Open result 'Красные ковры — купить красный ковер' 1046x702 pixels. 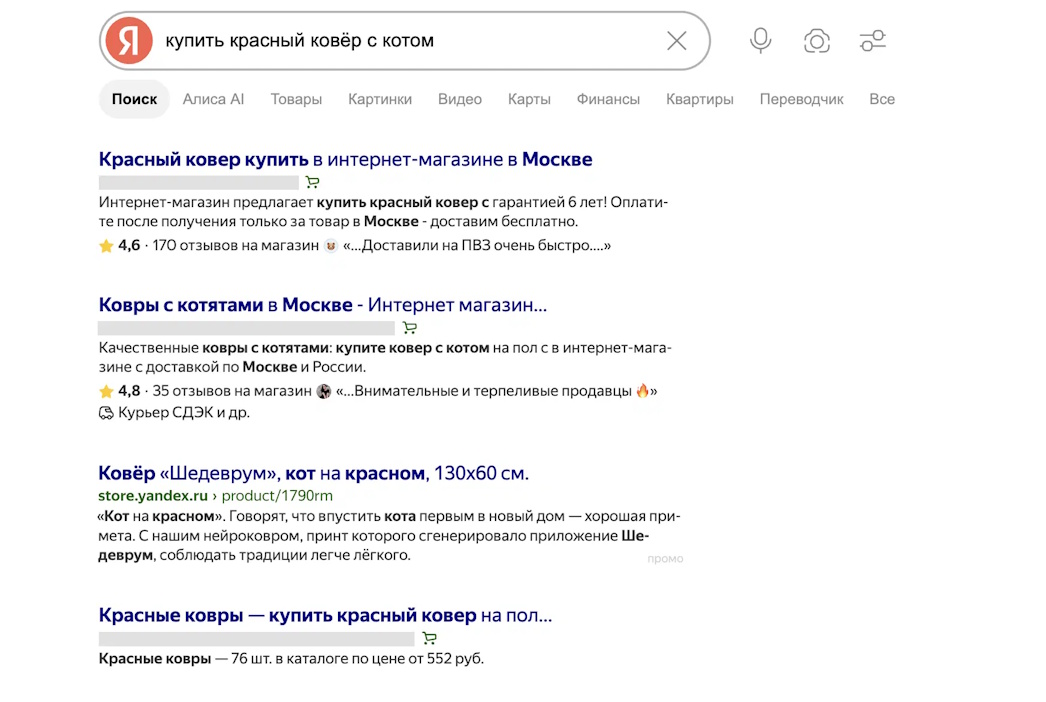(x=326, y=615)
